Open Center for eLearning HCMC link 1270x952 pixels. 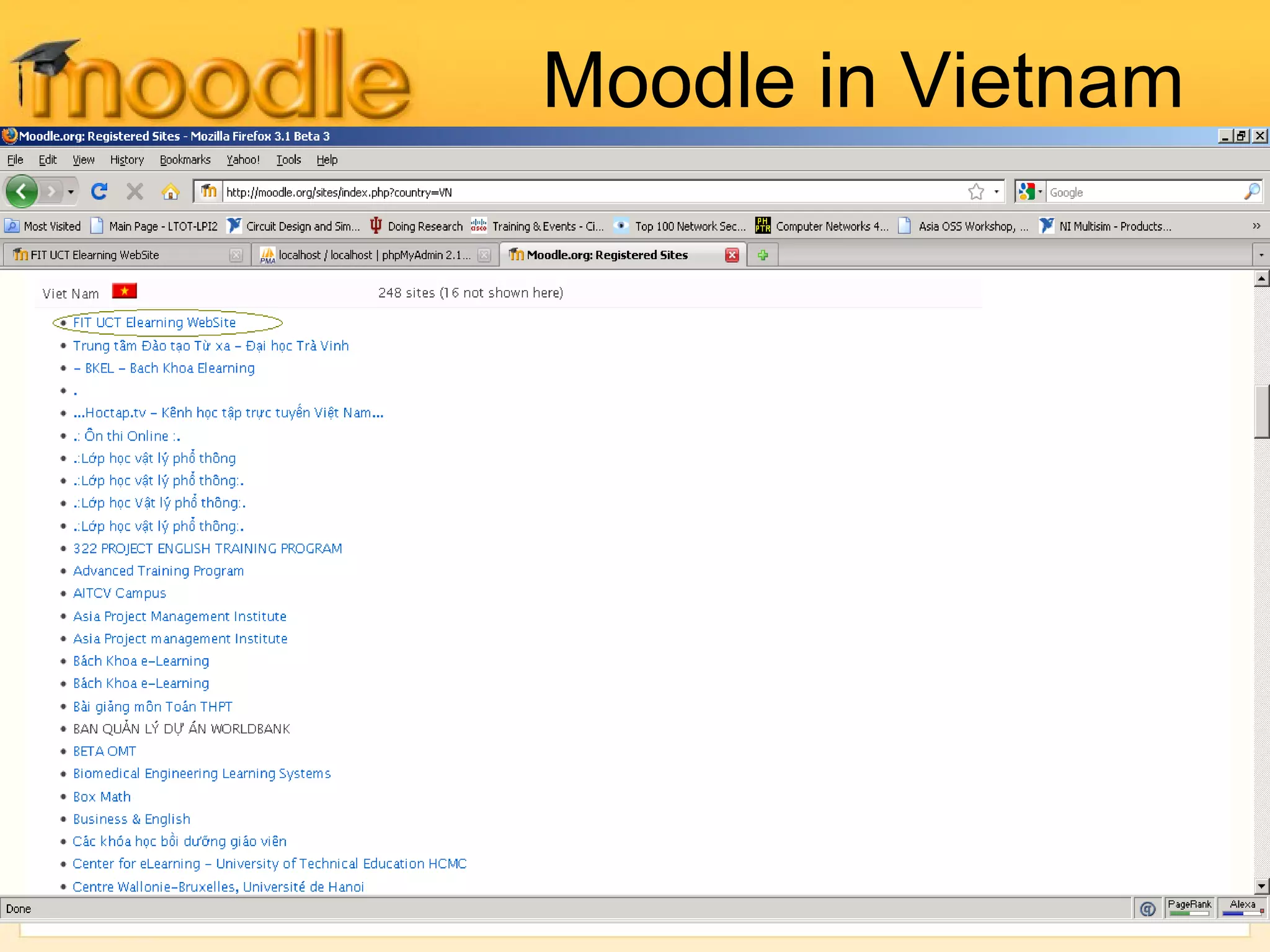pyautogui.click(x=269, y=863)
